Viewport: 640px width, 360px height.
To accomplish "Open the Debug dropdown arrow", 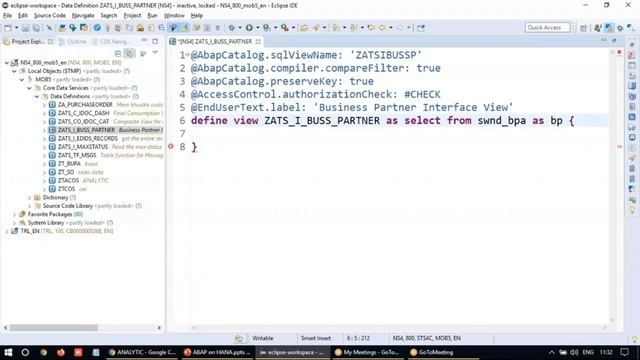I will pyautogui.click(x=240, y=28).
